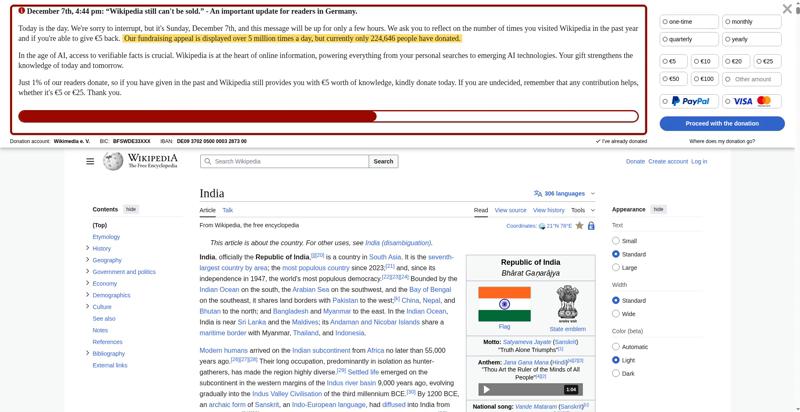Viewport: 800px width, 412px height.
Task: Click the coordinates globe icon
Action: (542, 226)
